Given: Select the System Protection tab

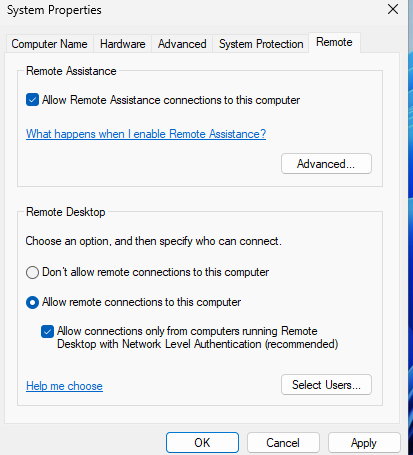Looking at the screenshot, I should (261, 44).
